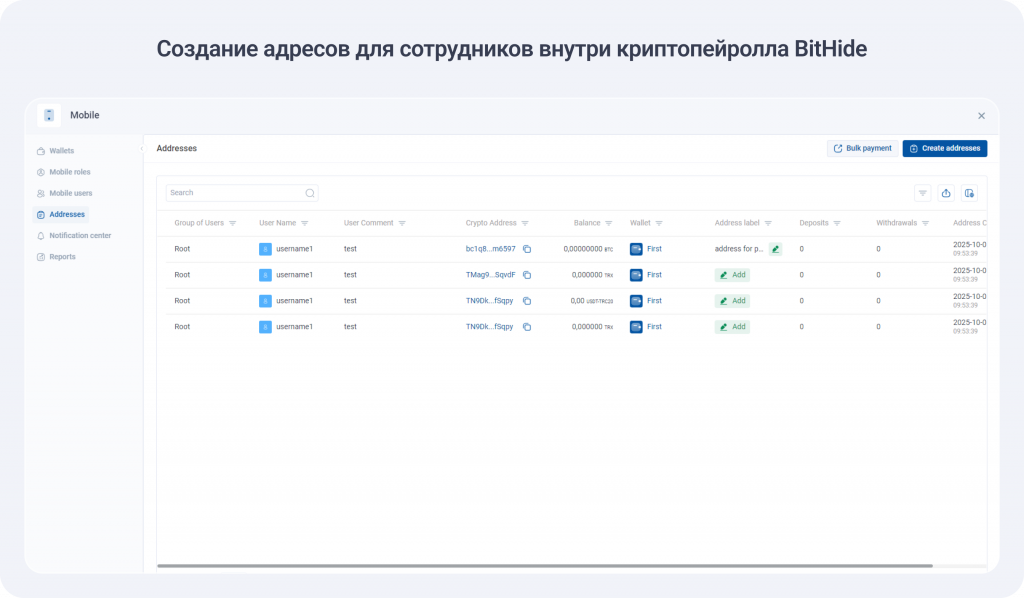Click the Mobile app icon in header

click(x=49, y=115)
